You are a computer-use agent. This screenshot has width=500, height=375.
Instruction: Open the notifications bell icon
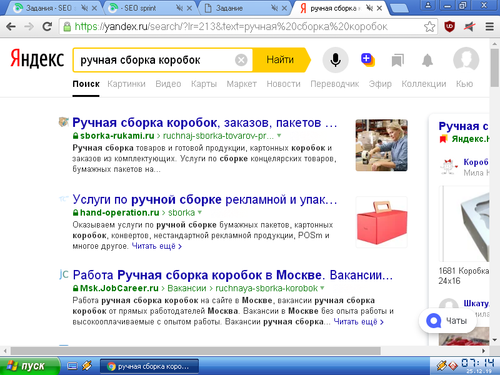click(427, 60)
